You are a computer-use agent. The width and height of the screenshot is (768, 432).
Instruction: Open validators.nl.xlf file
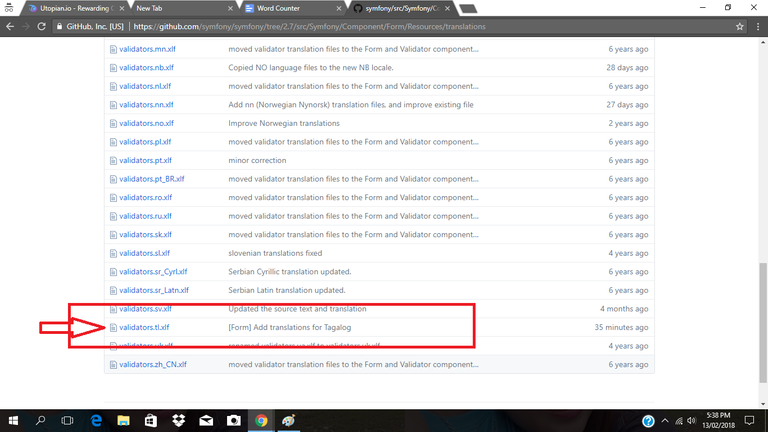145,86
